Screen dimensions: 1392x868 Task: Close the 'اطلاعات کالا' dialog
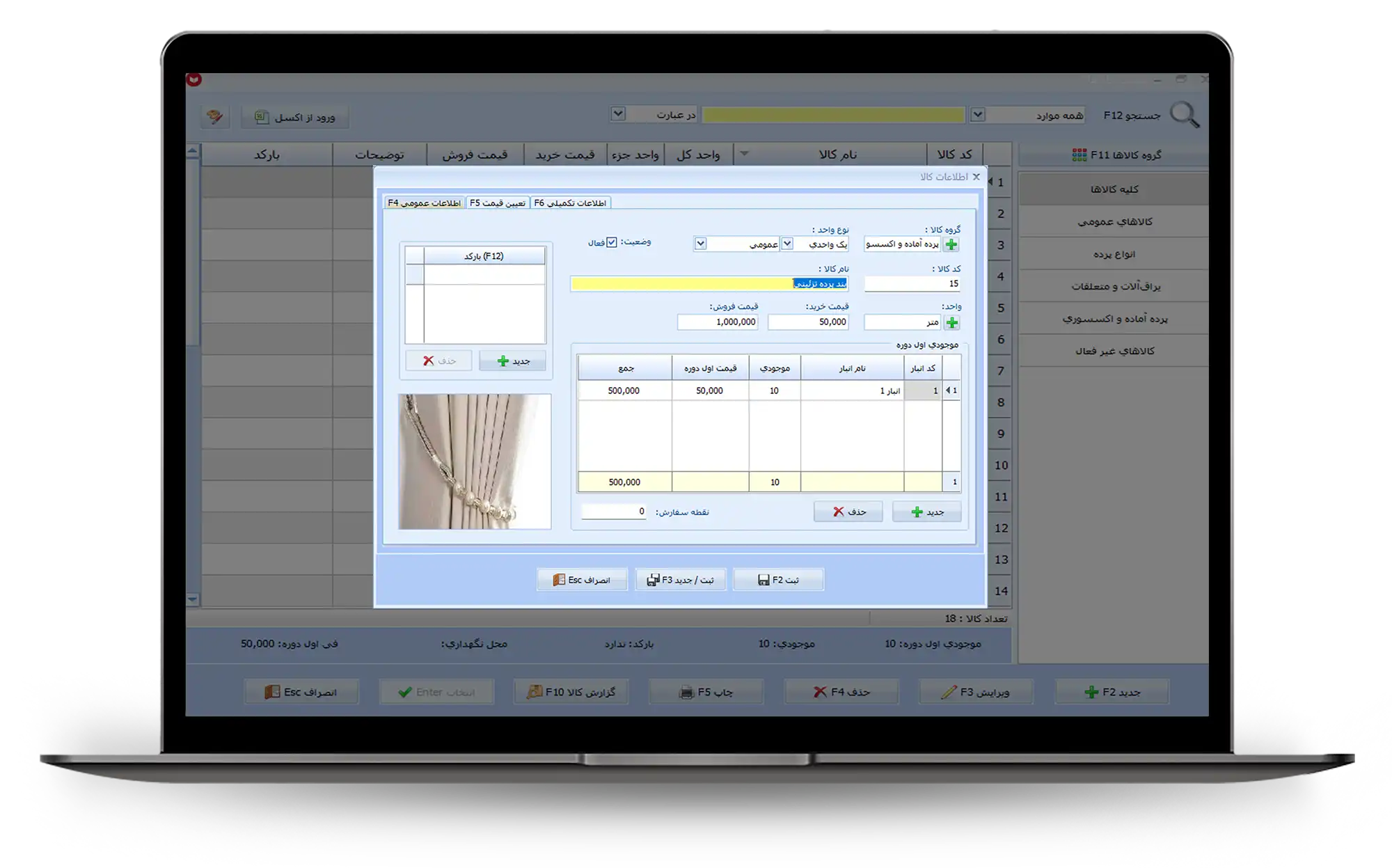[x=976, y=177]
